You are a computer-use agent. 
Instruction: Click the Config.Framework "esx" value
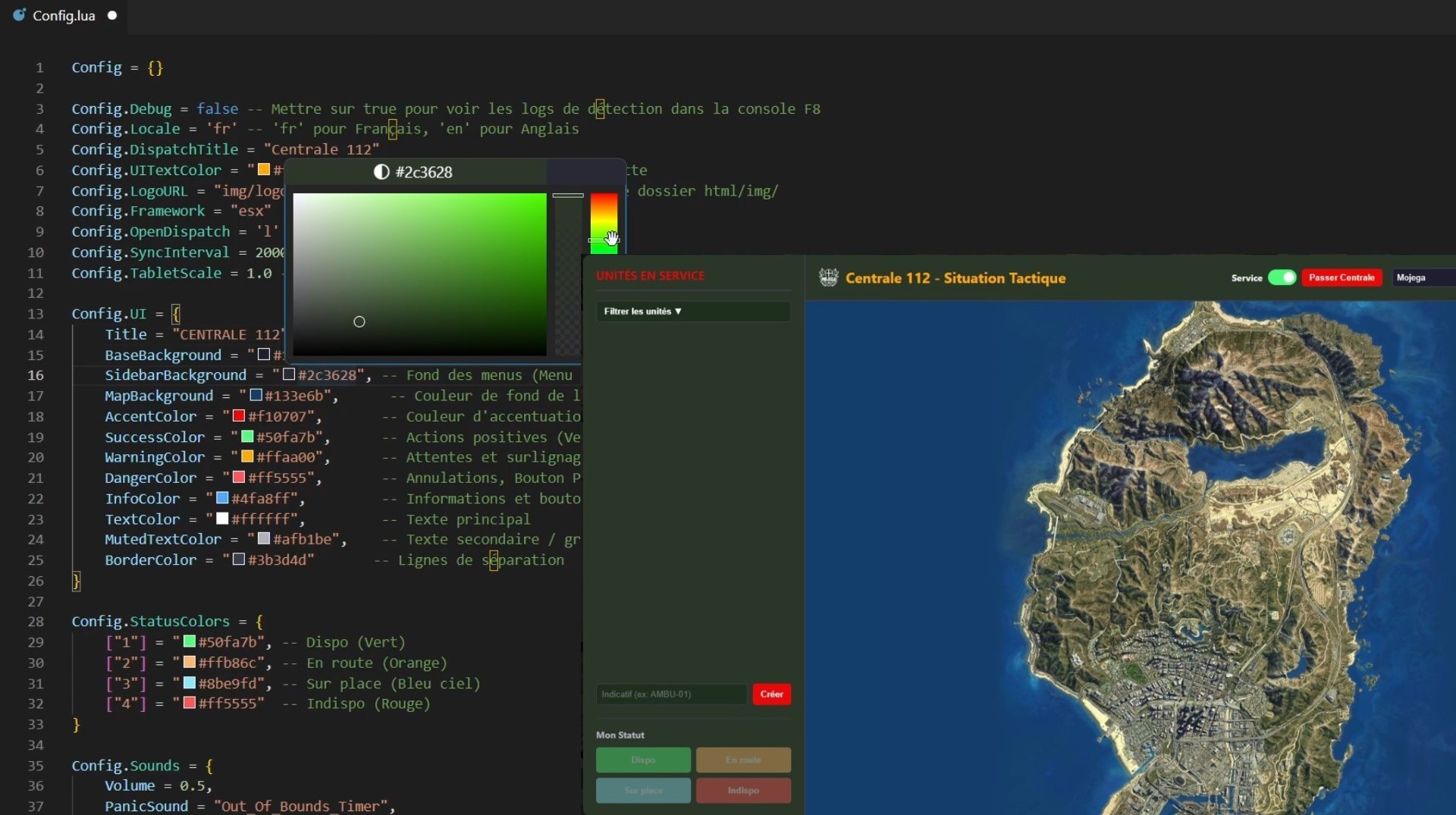(x=251, y=211)
